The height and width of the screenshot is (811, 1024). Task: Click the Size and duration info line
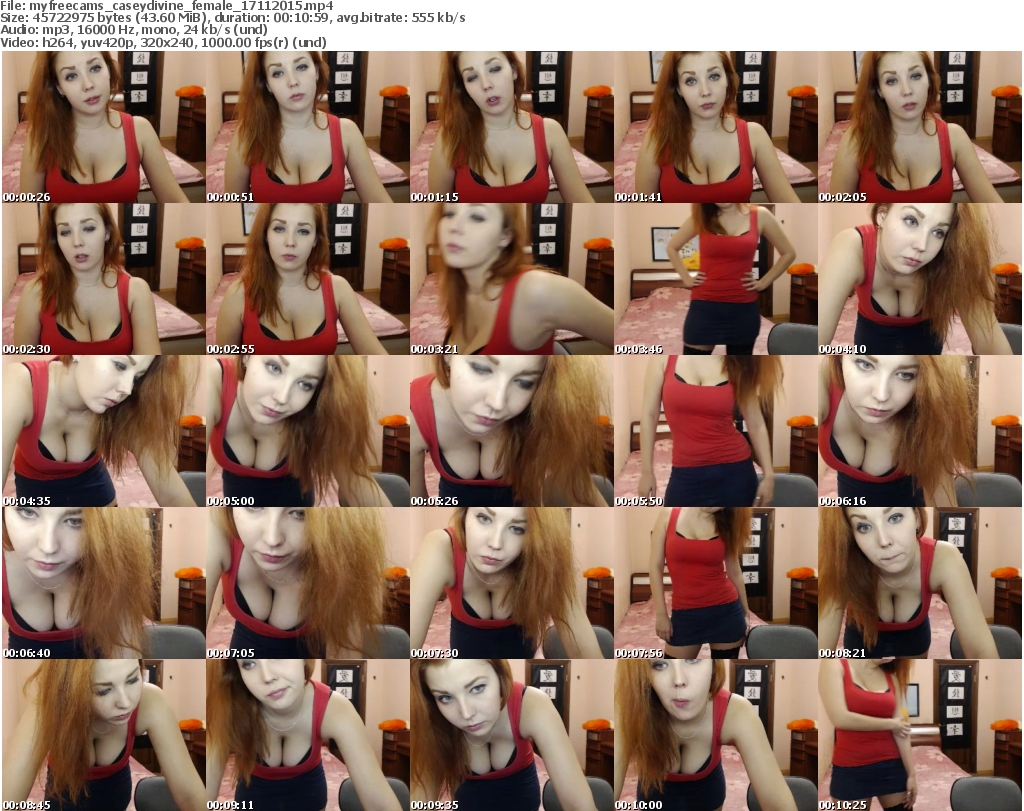[233, 18]
